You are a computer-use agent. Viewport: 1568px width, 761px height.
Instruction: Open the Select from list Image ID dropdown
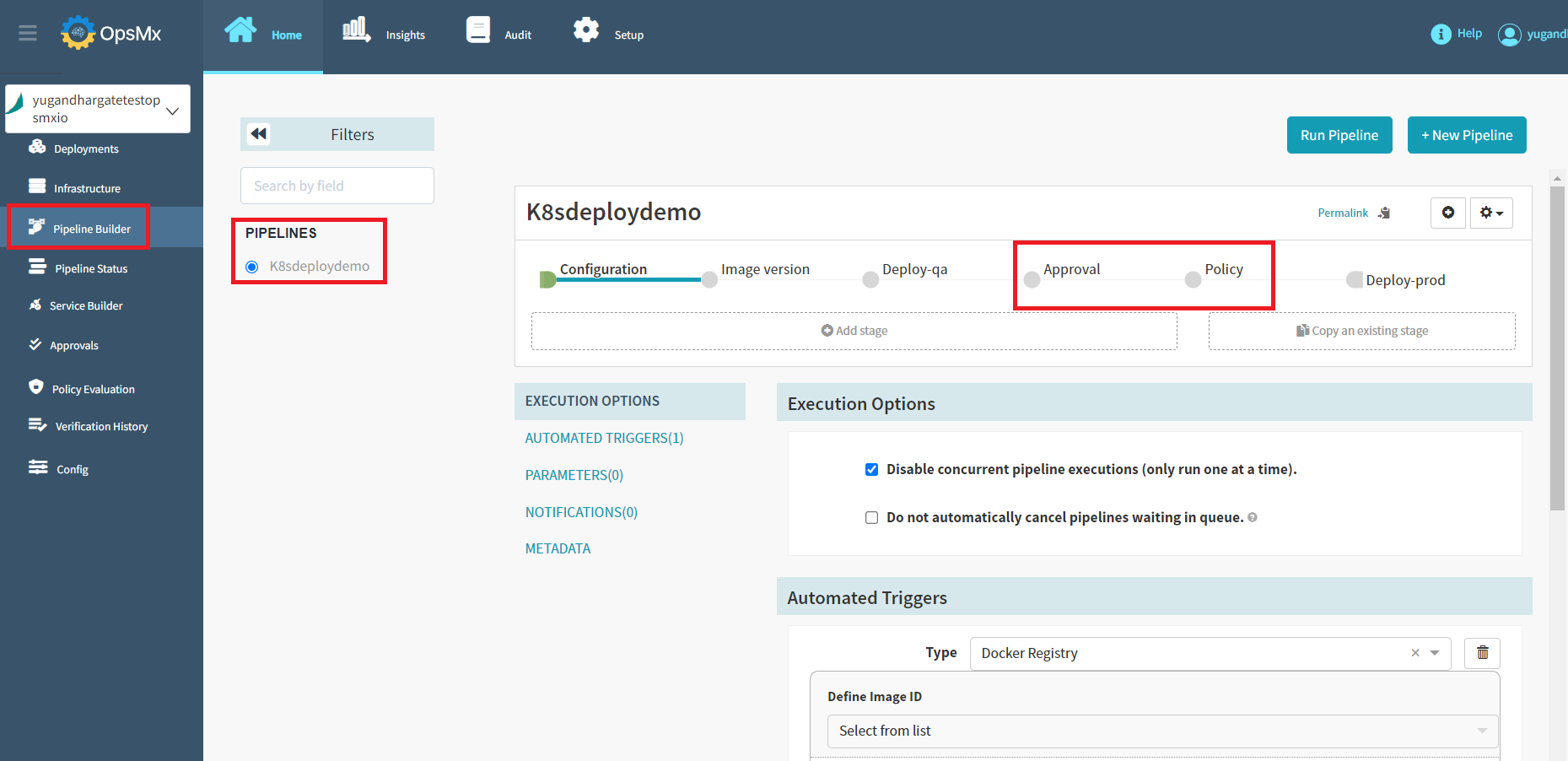click(1162, 731)
